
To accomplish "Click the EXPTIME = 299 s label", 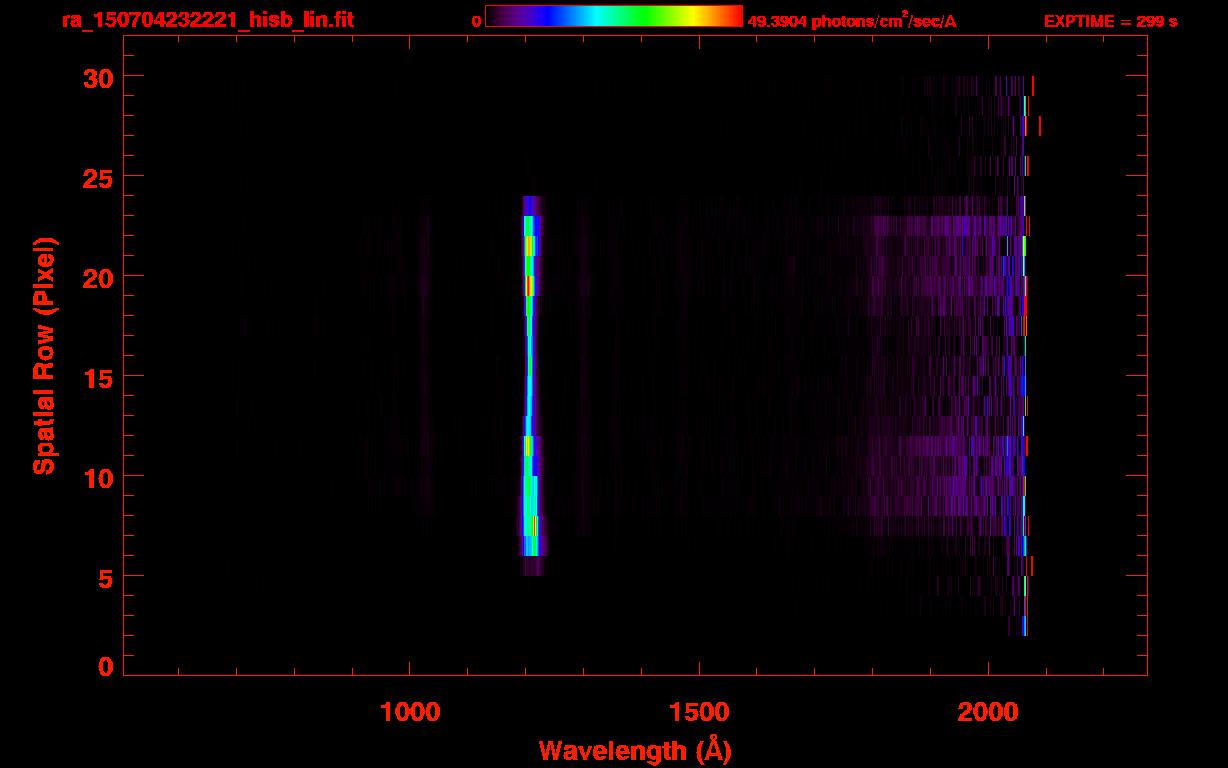I will click(1110, 21).
